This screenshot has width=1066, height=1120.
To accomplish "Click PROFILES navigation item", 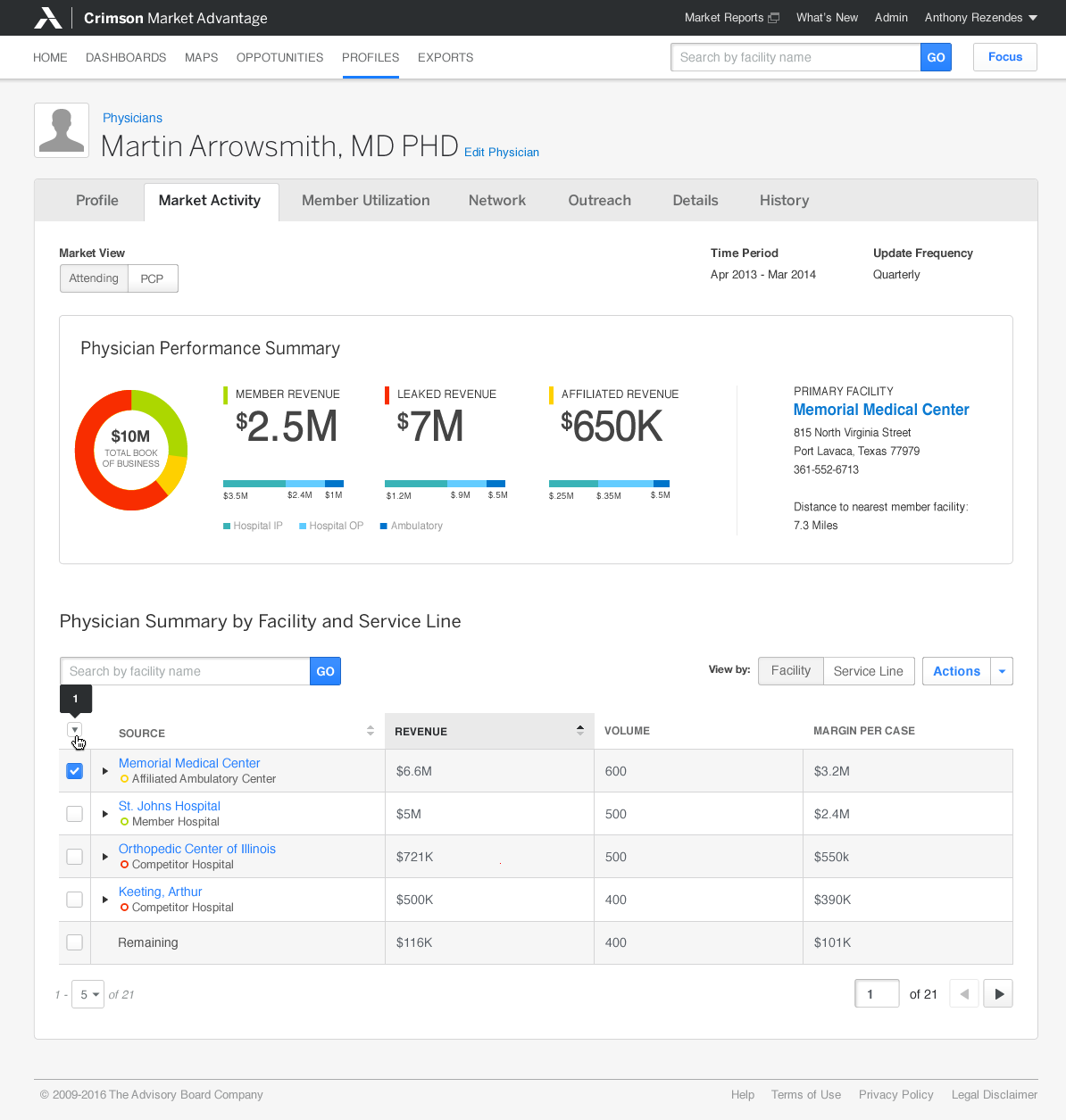I will coord(371,57).
